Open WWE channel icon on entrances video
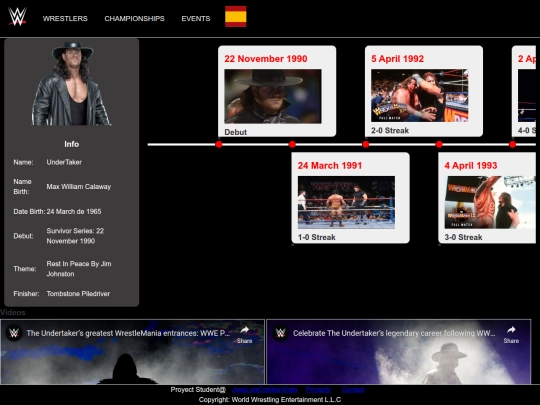 [14, 333]
